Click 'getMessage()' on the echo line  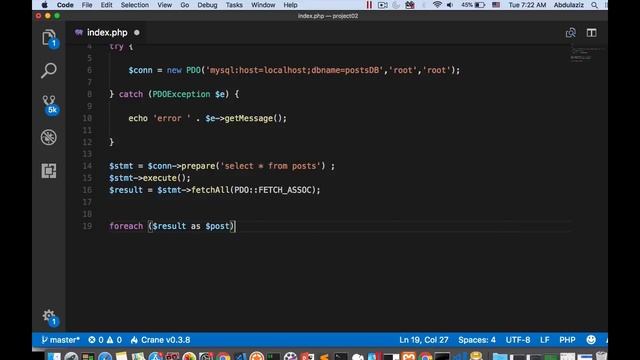click(x=253, y=118)
